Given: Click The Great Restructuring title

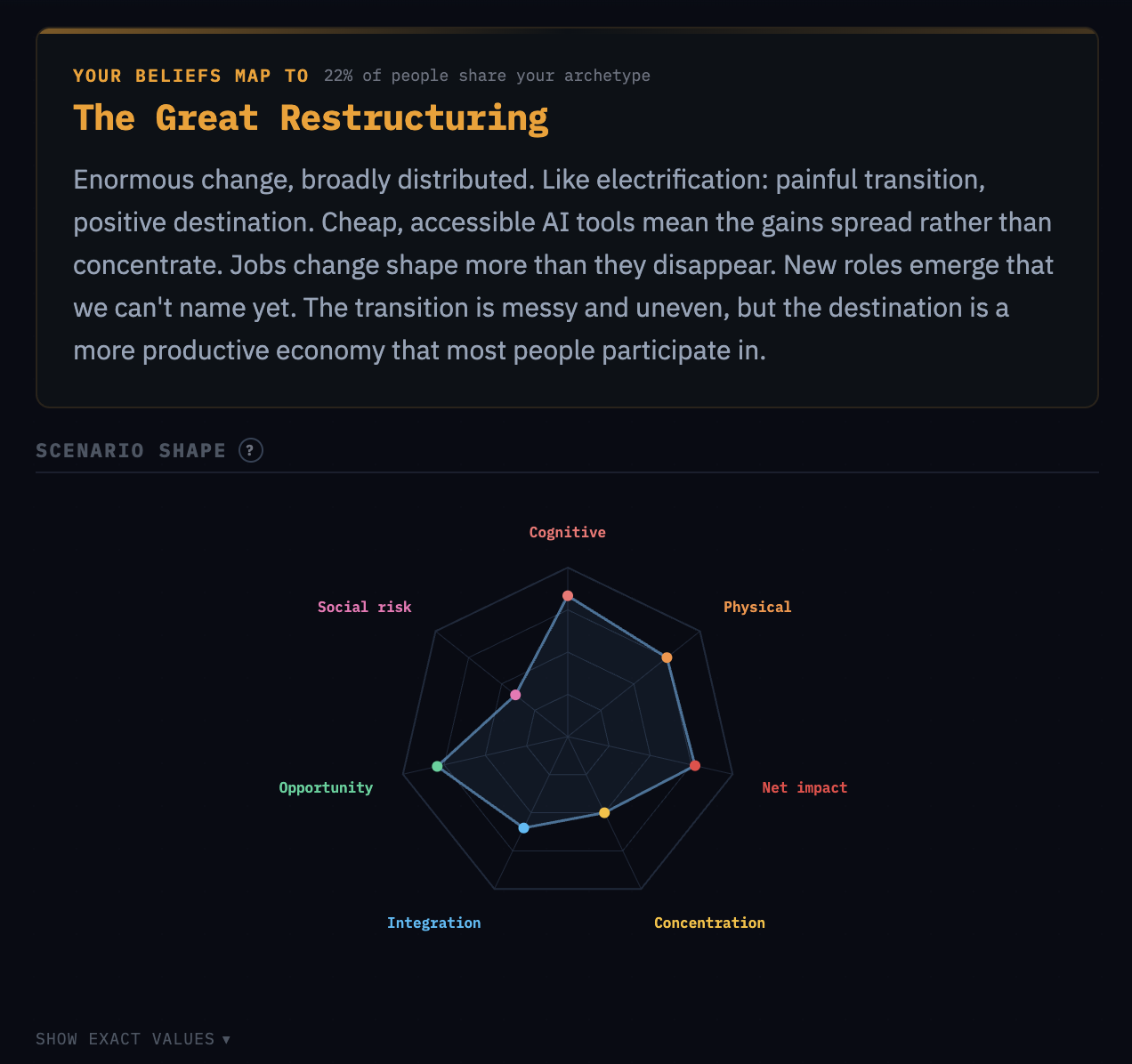Looking at the screenshot, I should tap(310, 117).
